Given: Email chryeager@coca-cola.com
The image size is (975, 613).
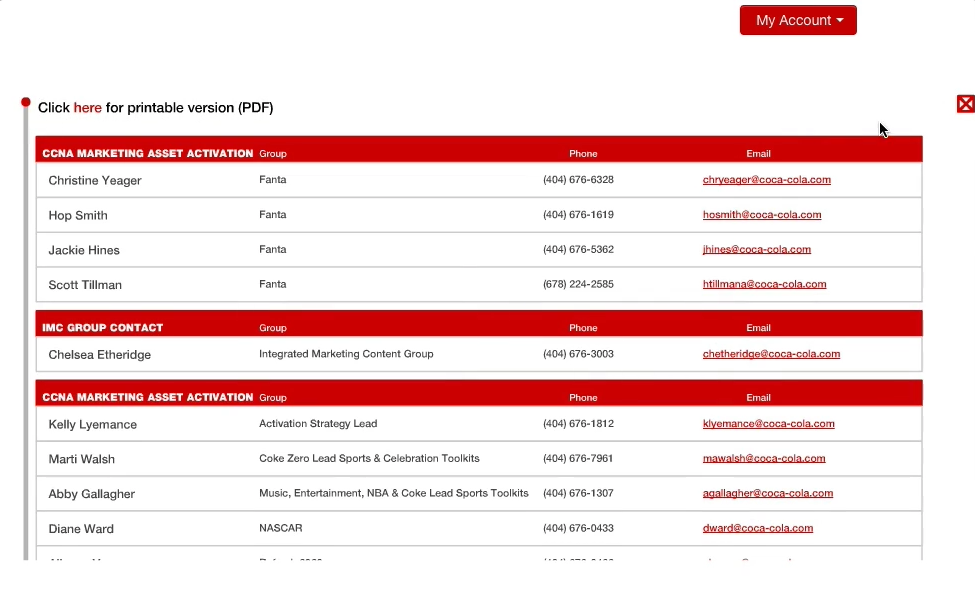Looking at the screenshot, I should click(767, 180).
